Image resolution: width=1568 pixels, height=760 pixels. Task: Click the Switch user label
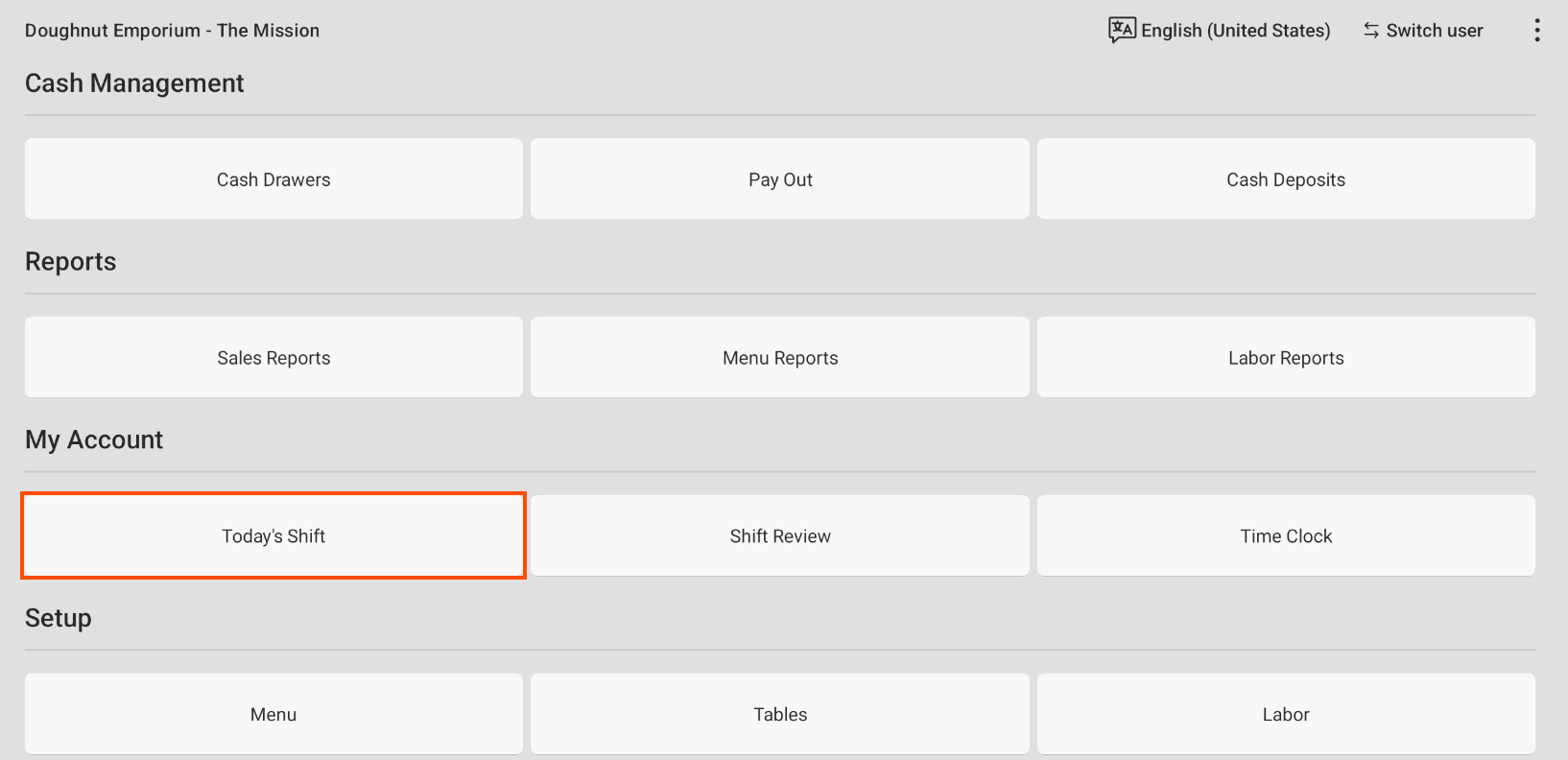[1434, 31]
